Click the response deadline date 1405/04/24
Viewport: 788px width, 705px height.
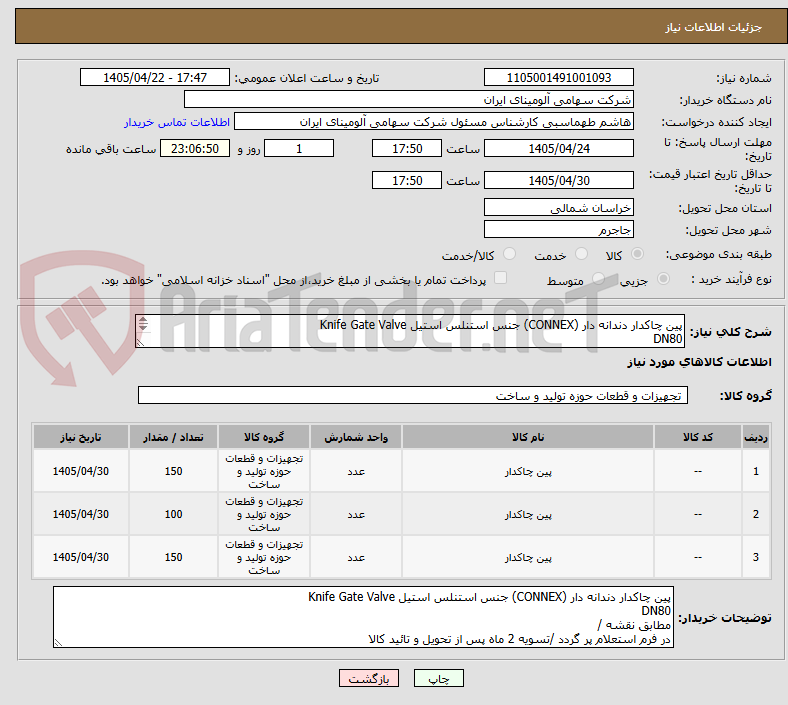pos(558,148)
